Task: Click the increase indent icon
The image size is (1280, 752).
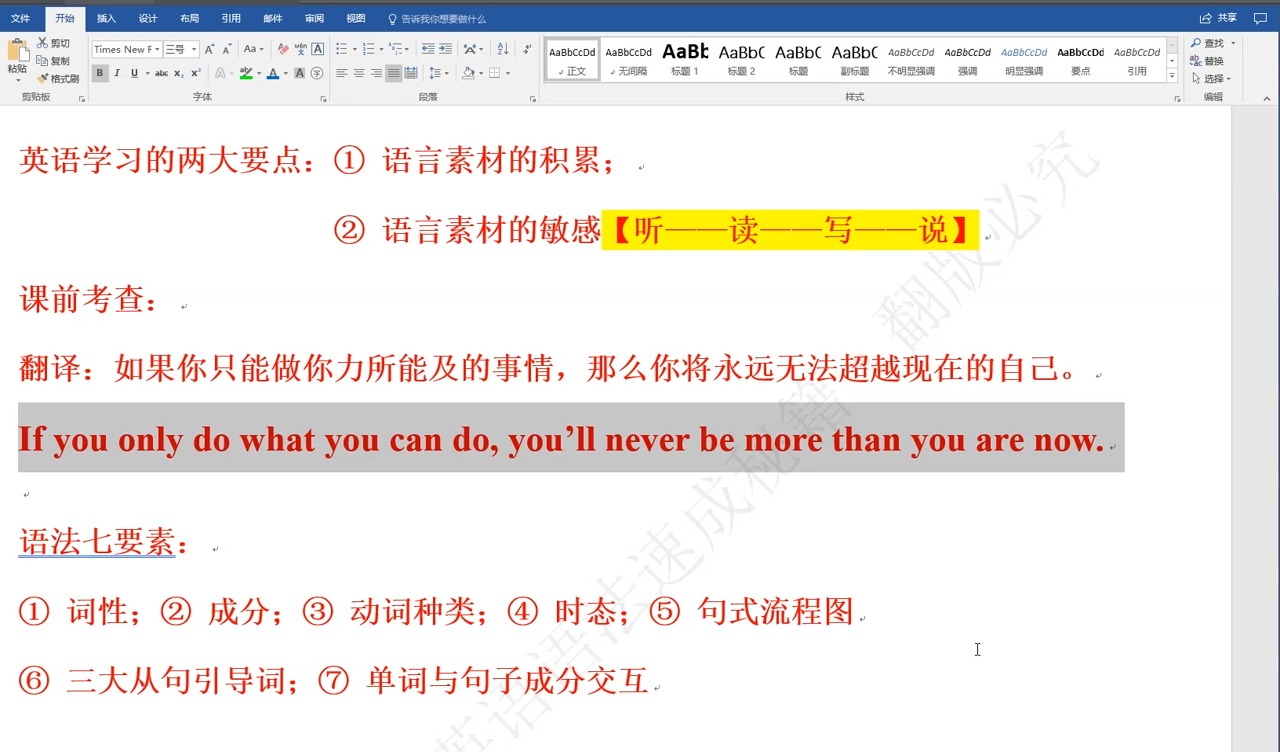Action: [445, 49]
